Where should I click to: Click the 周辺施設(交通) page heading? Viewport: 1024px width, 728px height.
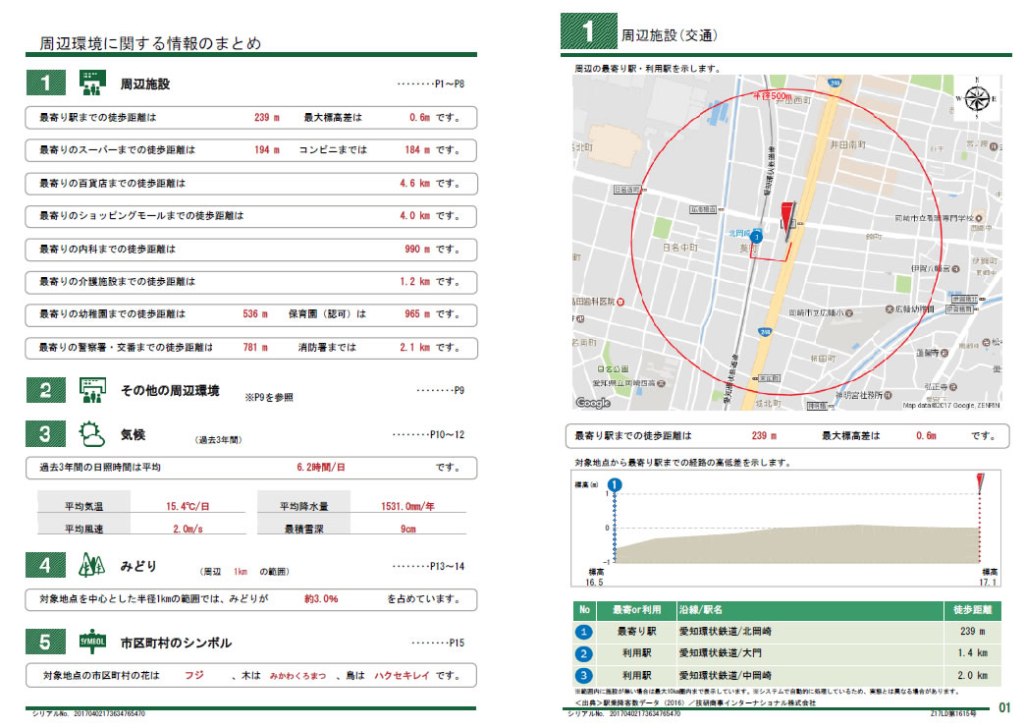(x=669, y=35)
